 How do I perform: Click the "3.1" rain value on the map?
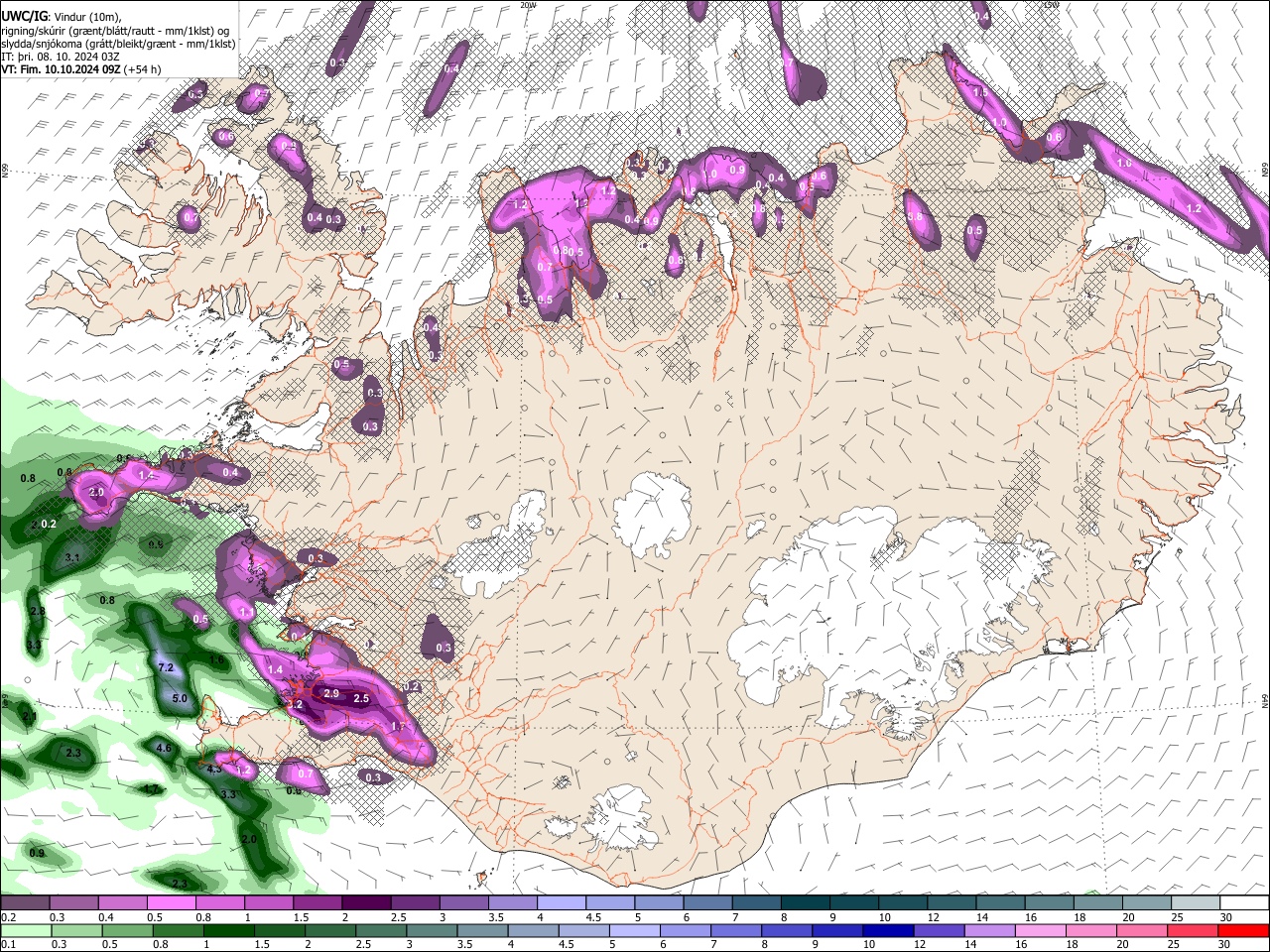coord(72,558)
